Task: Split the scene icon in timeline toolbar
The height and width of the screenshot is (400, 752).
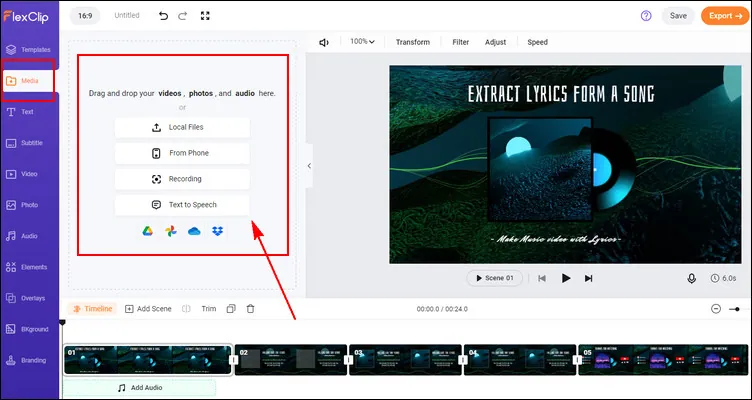Action: 186,309
